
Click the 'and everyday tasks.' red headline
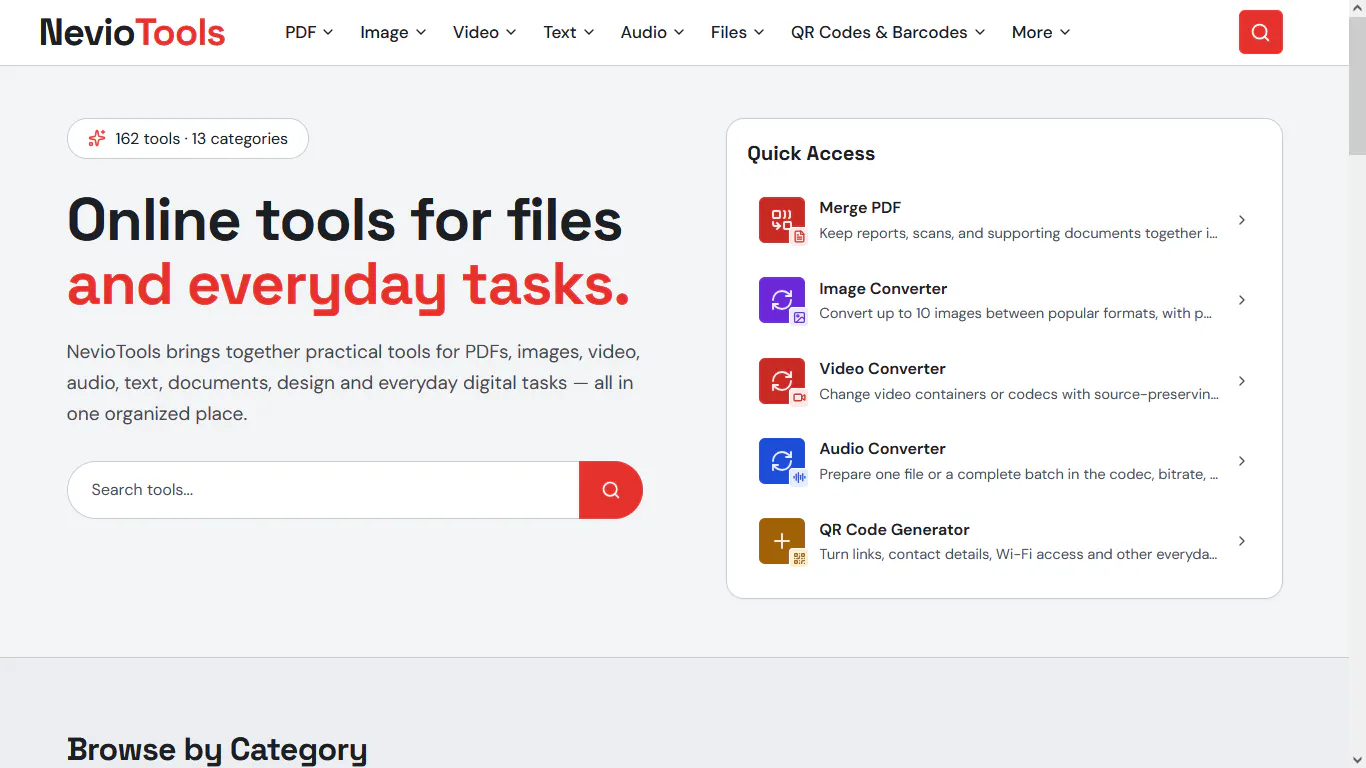[x=349, y=286]
